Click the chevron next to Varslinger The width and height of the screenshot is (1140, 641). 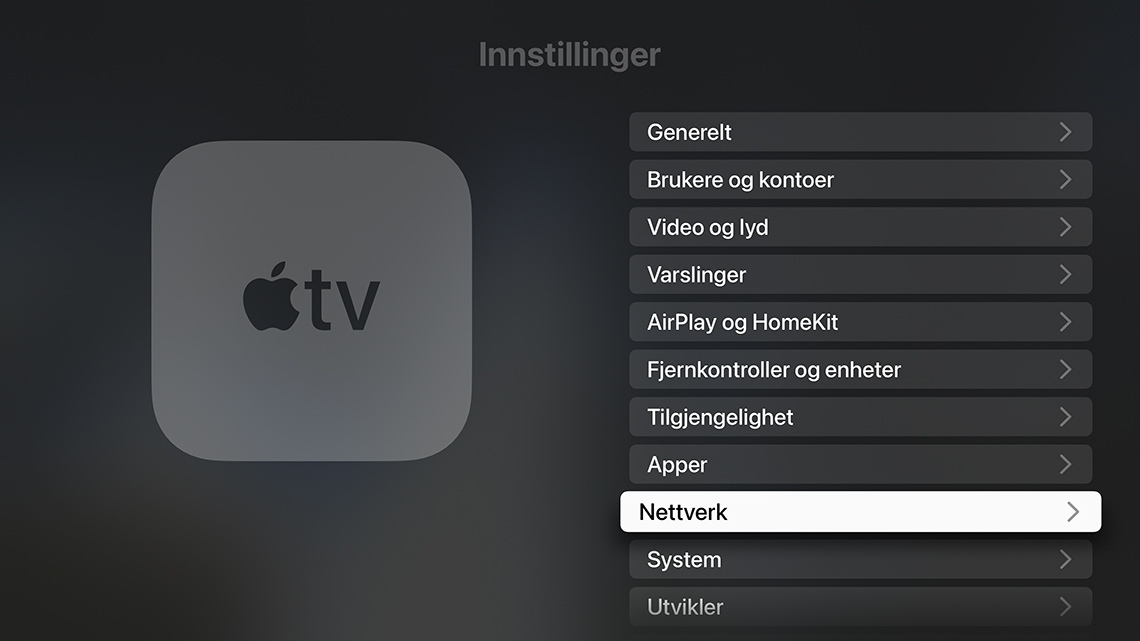point(1065,275)
